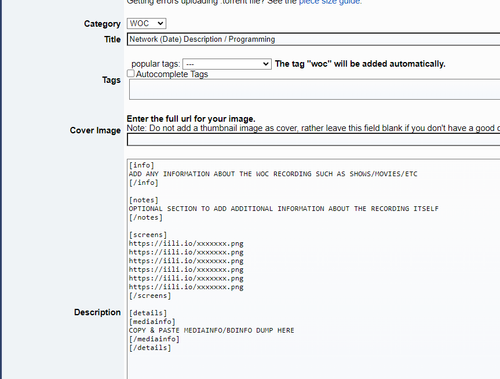Click the 'COPY & PASTE MEDIAINFO/BDINFO DUMP HERE' line
Viewport: 500px width, 379px height.
coord(212,330)
